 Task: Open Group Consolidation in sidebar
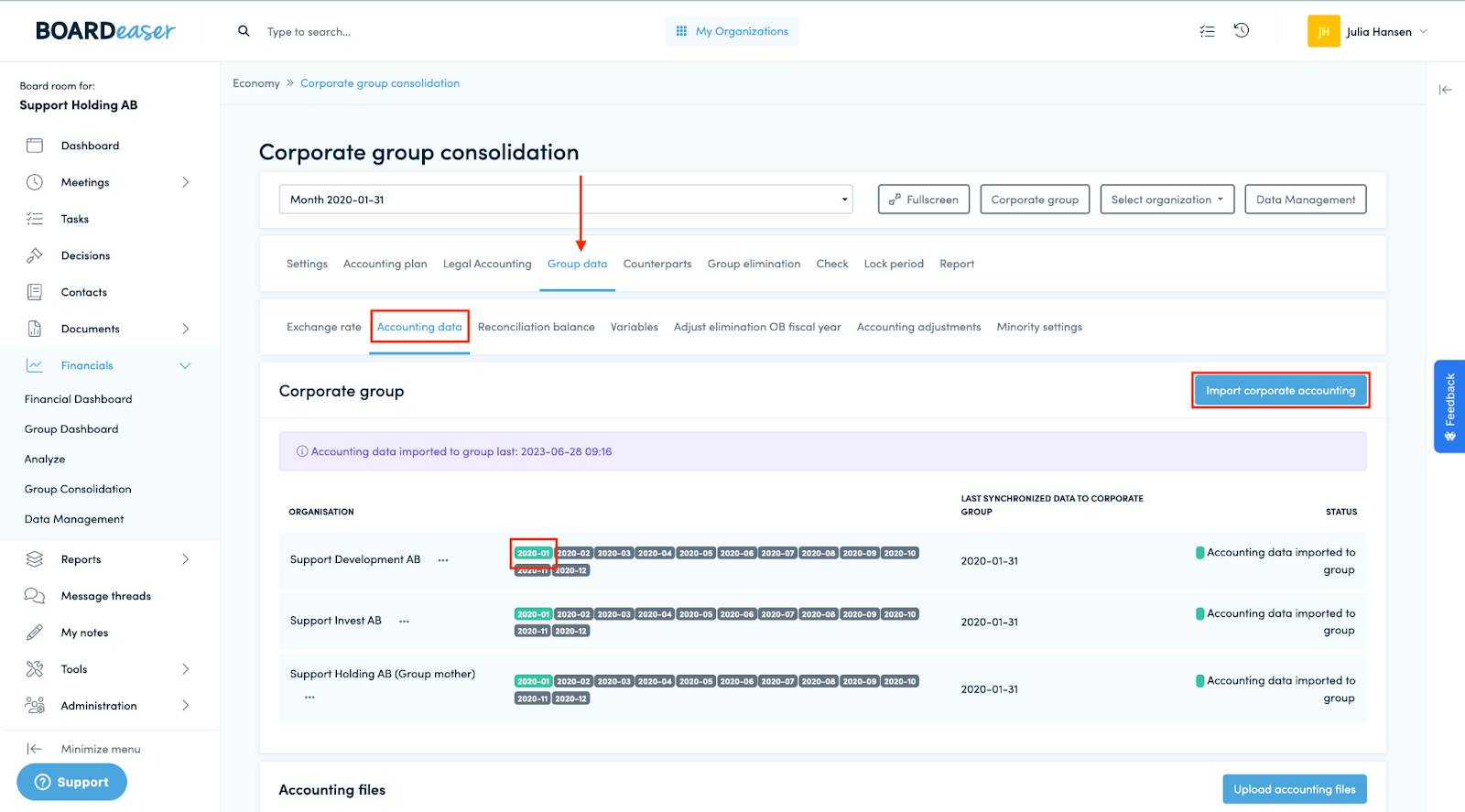(78, 489)
